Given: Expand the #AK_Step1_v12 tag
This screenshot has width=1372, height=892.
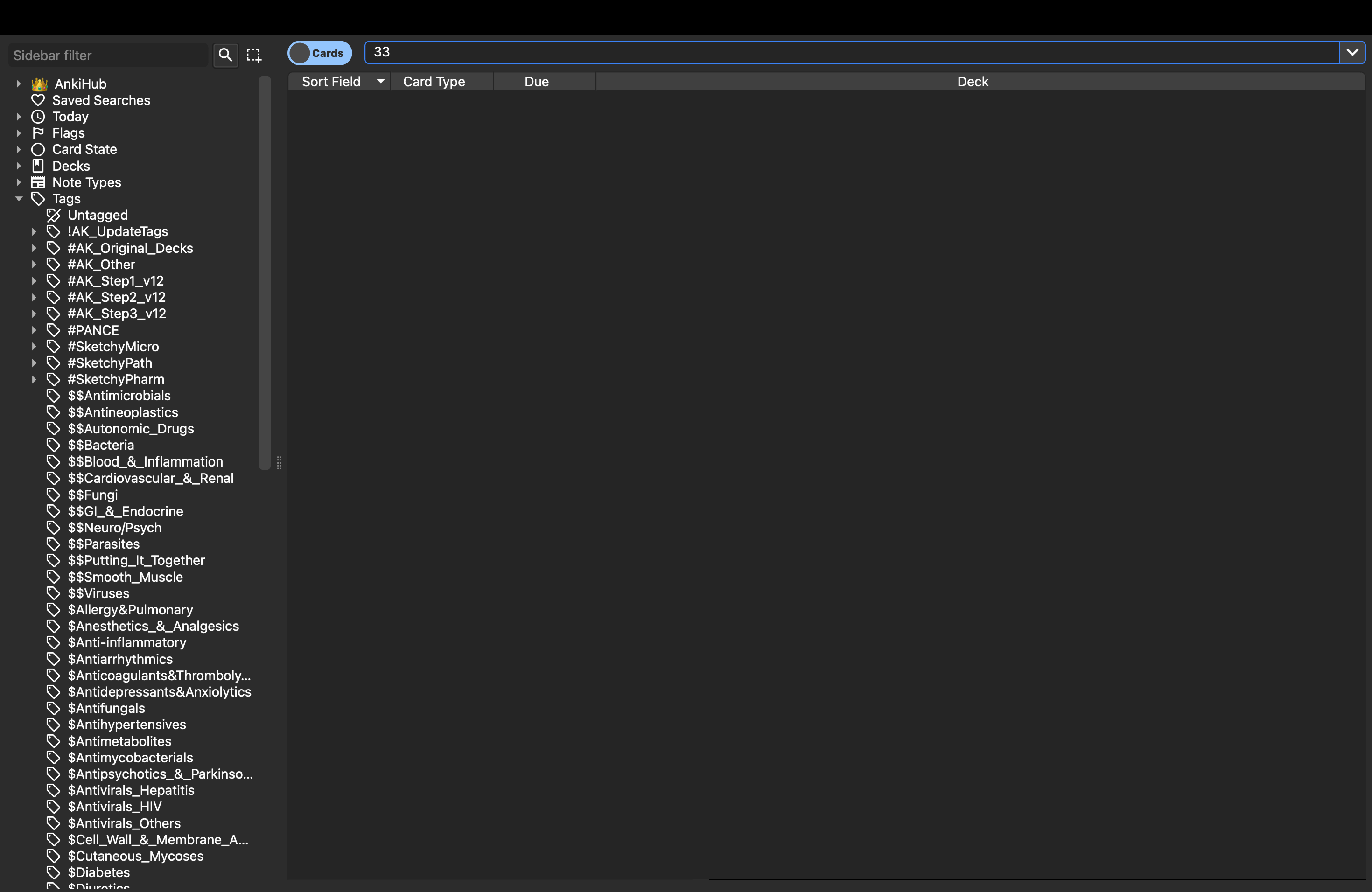Looking at the screenshot, I should (x=34, y=281).
